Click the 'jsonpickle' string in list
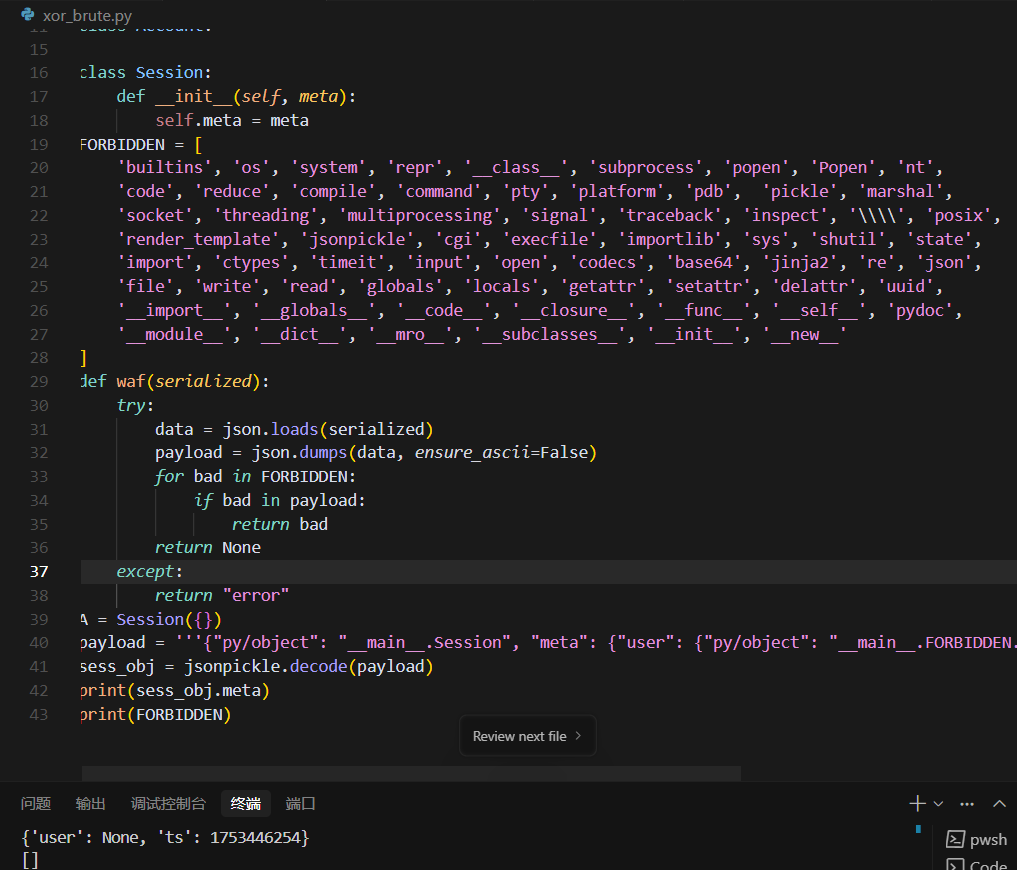The height and width of the screenshot is (870, 1017). pyautogui.click(x=357, y=239)
